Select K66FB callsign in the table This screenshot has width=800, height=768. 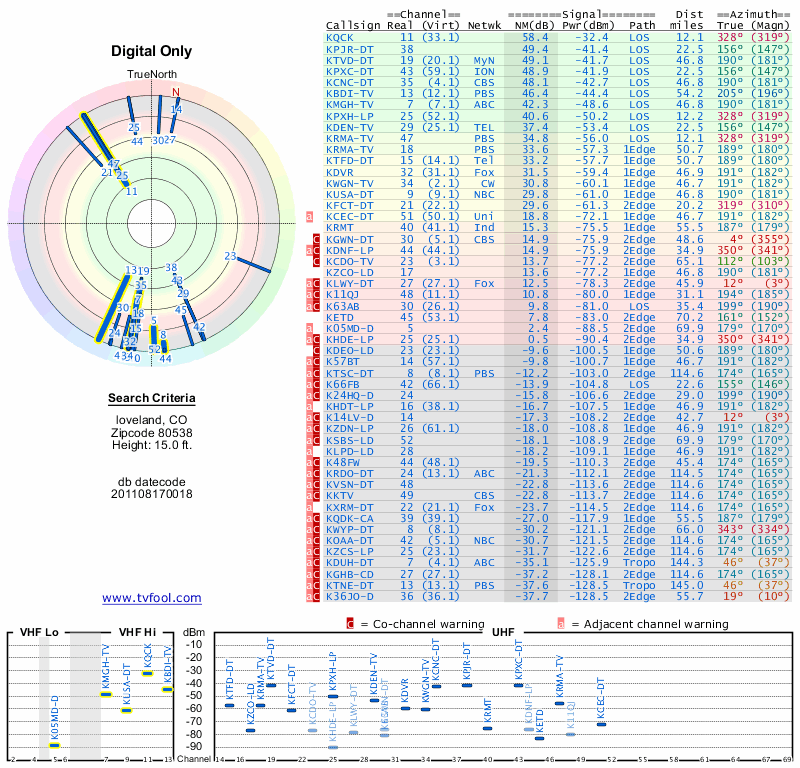point(343,384)
